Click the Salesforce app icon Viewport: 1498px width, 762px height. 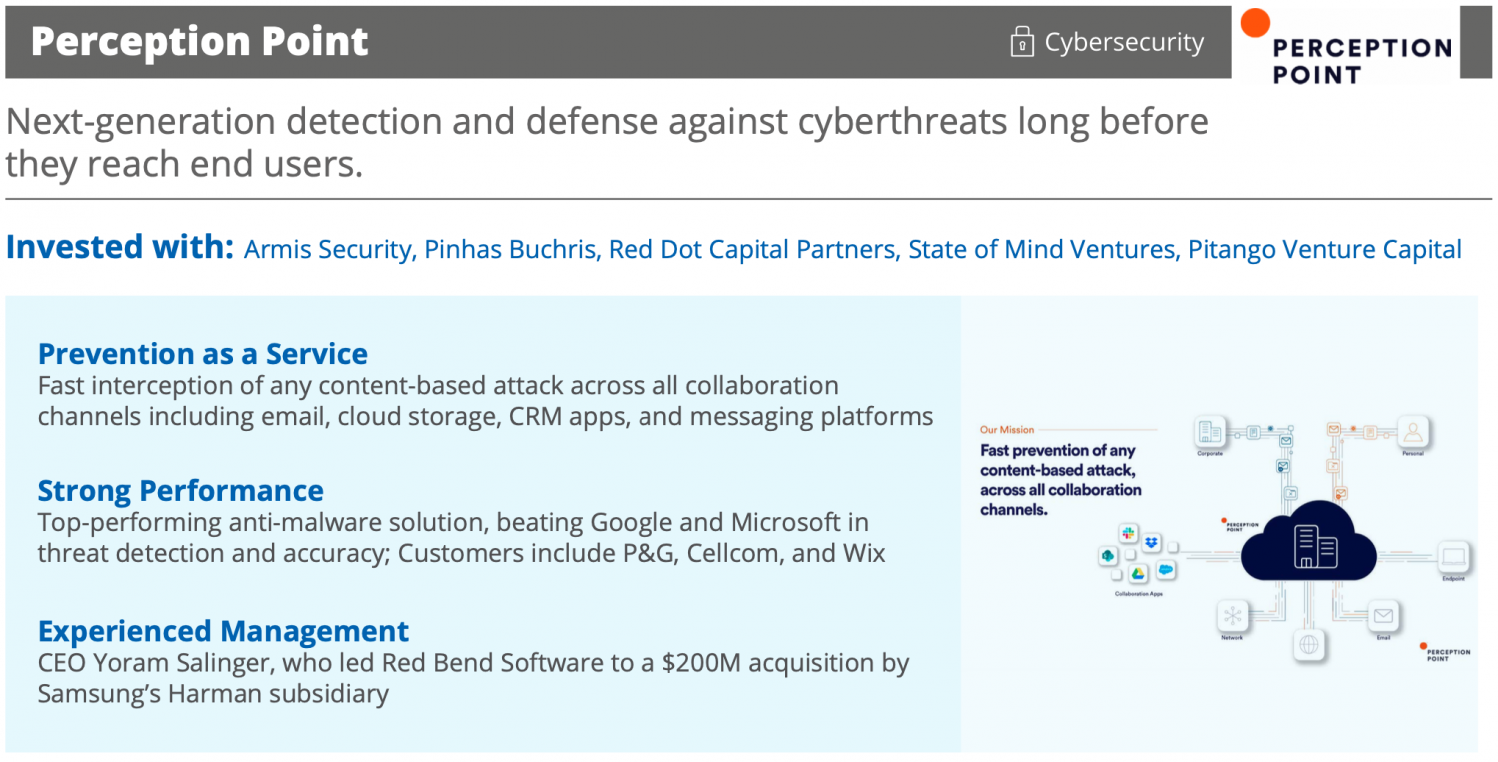(x=1165, y=570)
